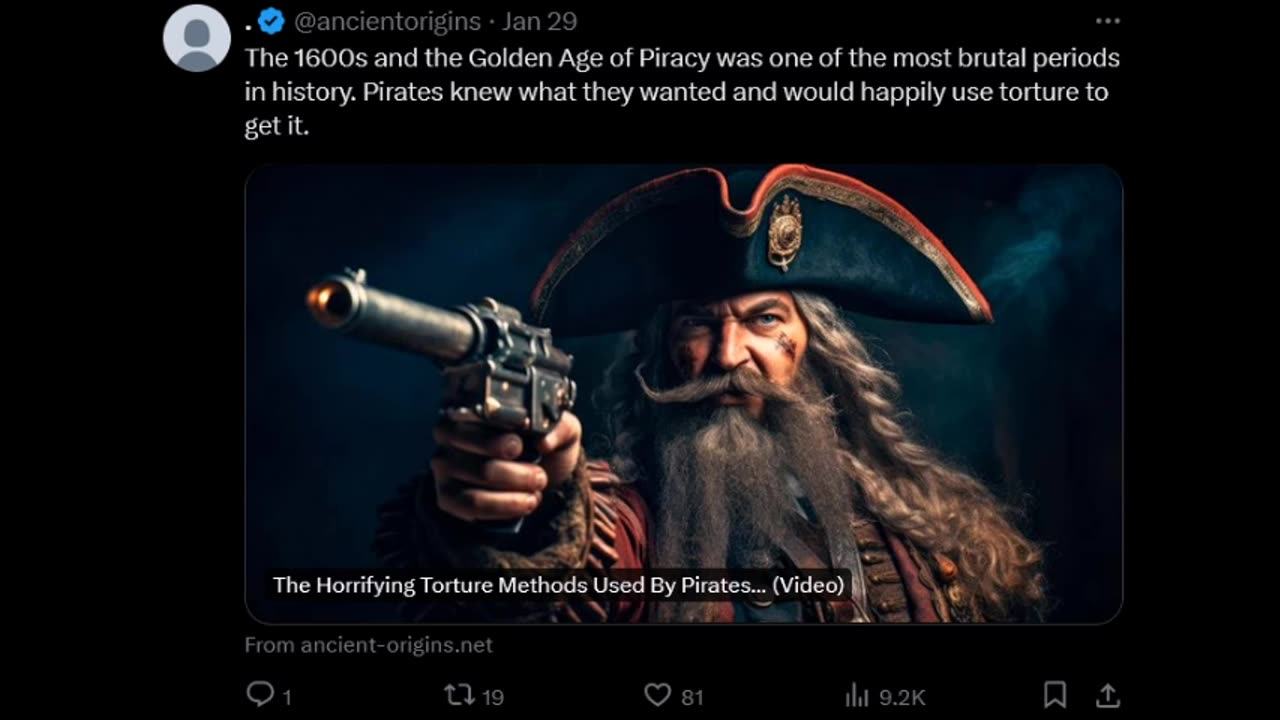
Task: Click the reply count 1
Action: pyautogui.click(x=286, y=697)
